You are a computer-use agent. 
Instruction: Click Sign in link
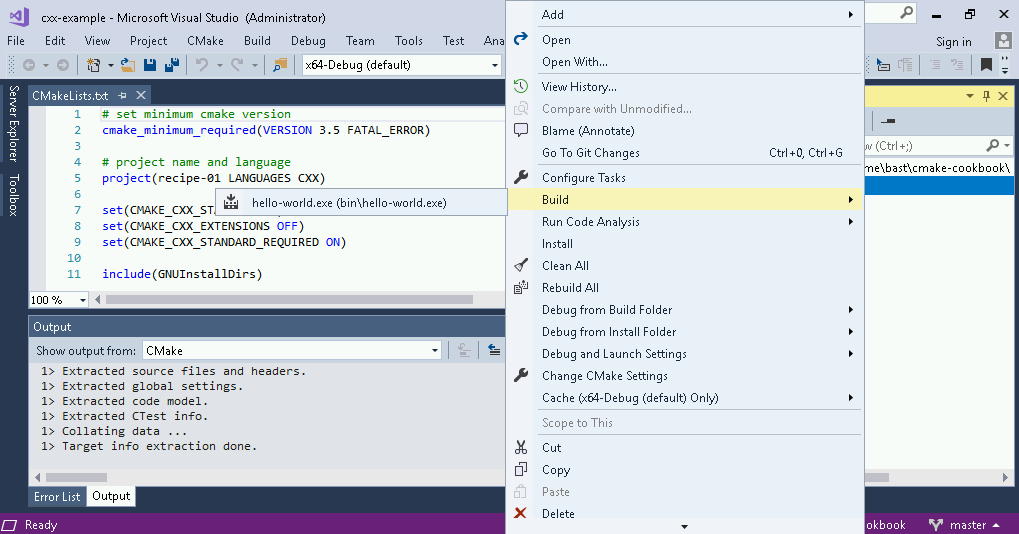(953, 42)
